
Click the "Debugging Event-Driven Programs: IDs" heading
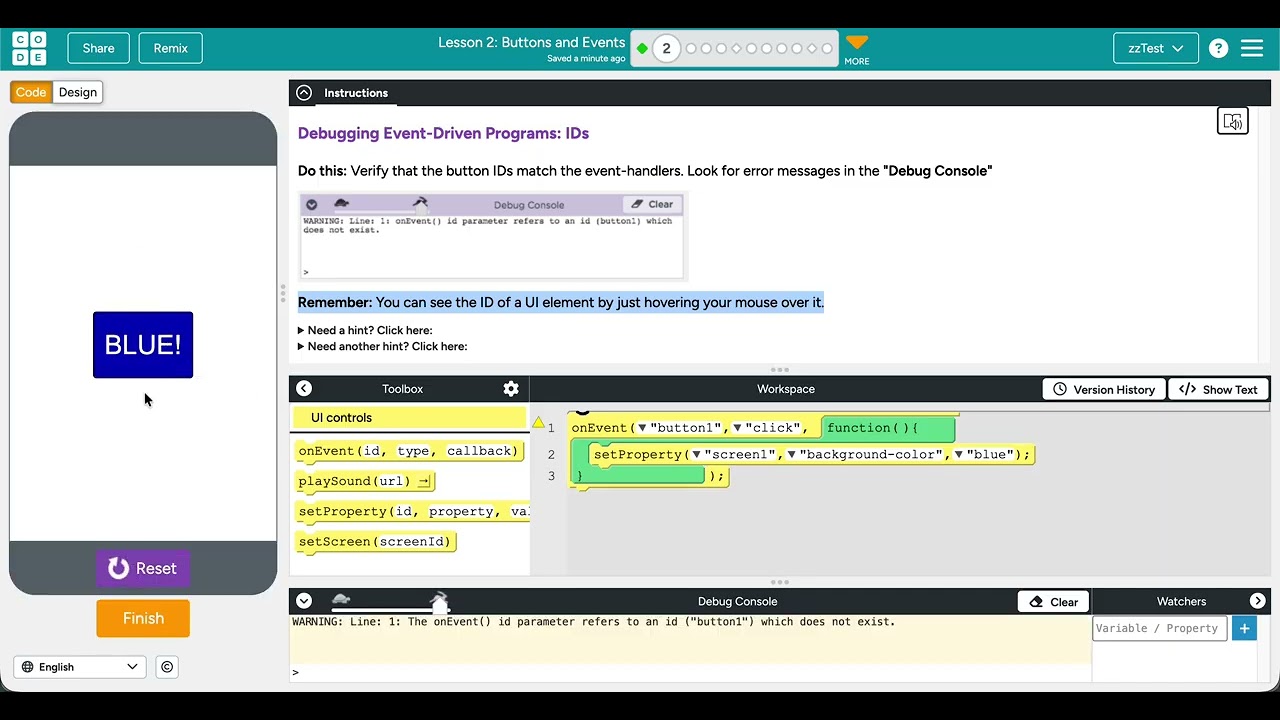tap(443, 133)
